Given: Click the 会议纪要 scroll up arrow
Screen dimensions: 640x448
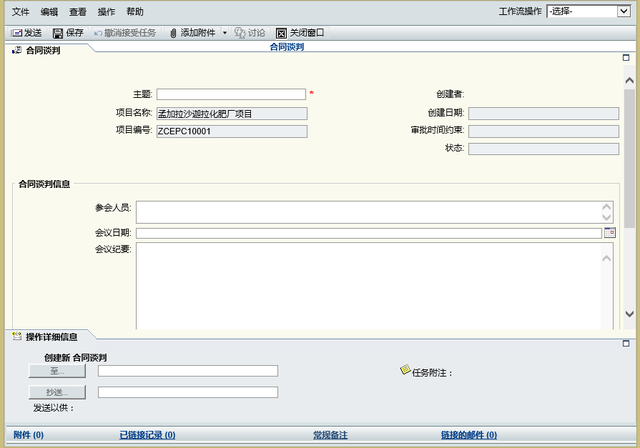Looking at the screenshot, I should point(607,258).
